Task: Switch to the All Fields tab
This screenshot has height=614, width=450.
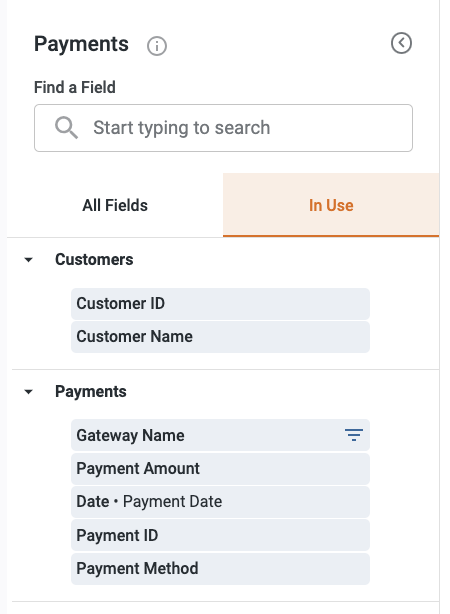Action: point(115,205)
